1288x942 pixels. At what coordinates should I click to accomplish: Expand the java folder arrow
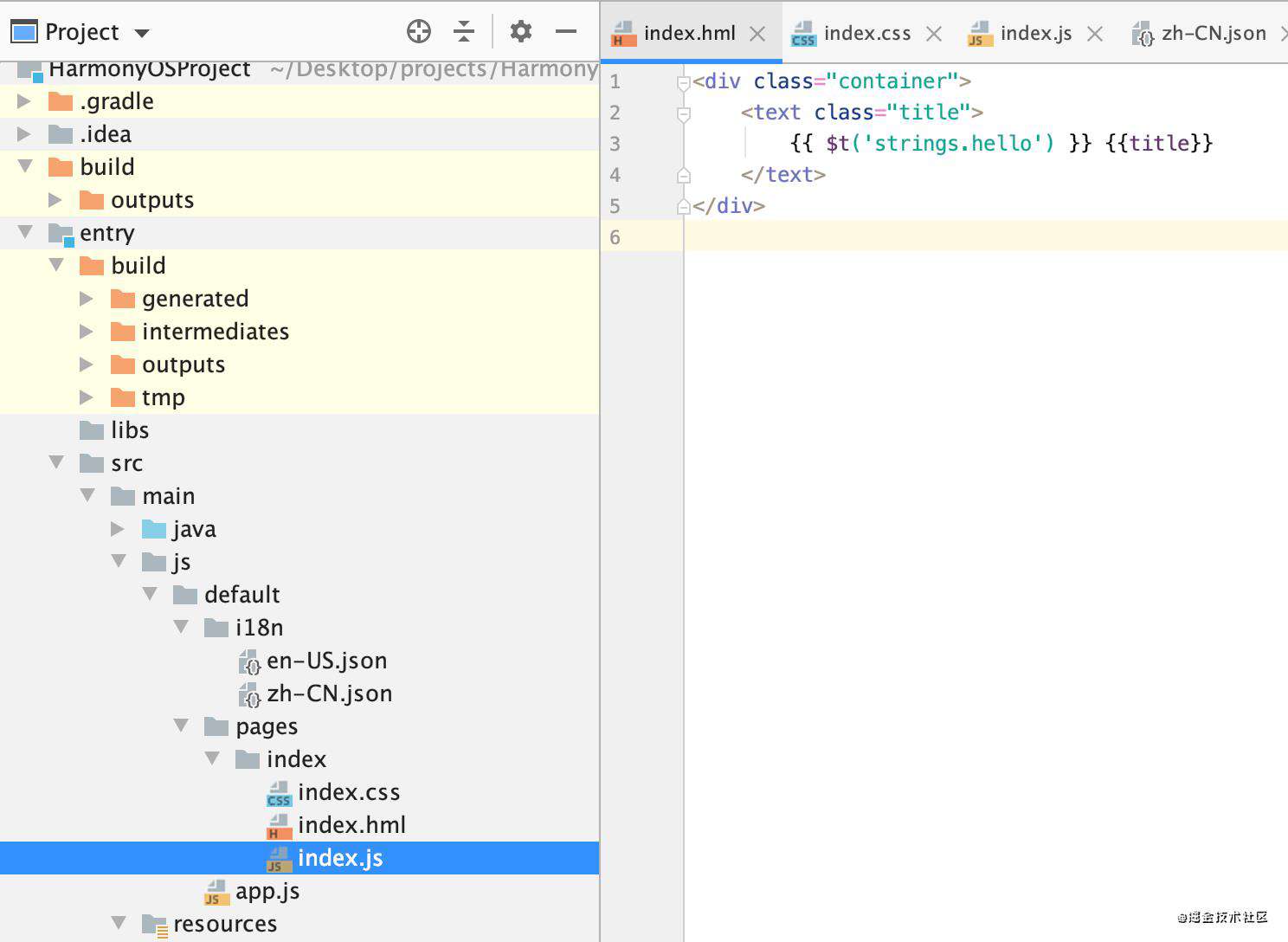[118, 529]
